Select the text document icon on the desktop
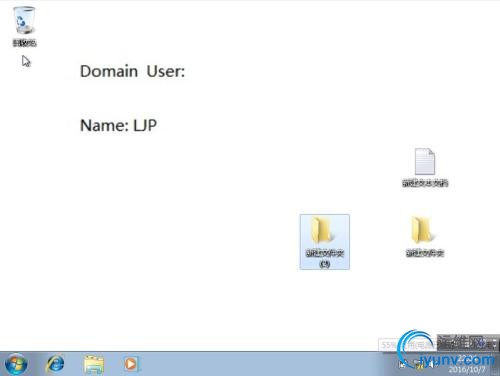This screenshot has height=376, width=500. [425, 167]
